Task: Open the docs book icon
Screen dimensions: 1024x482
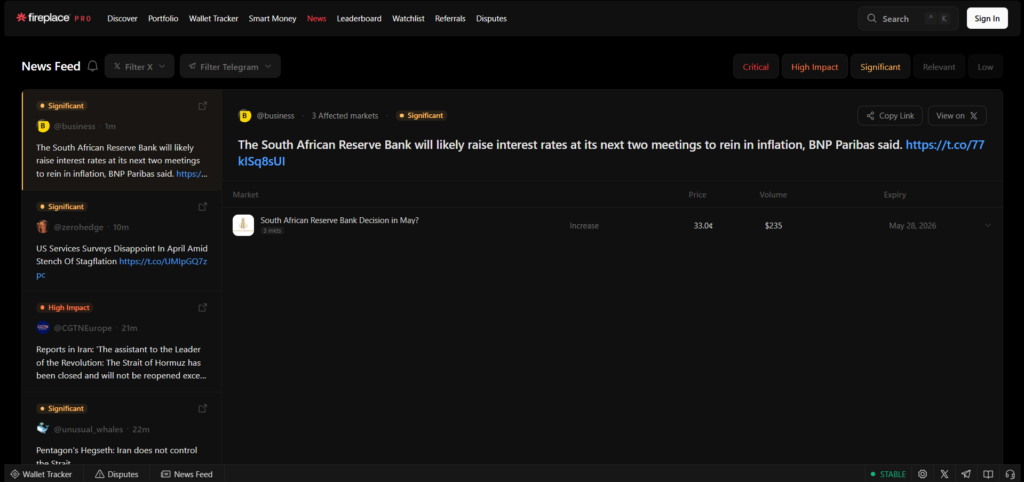Action: point(989,474)
